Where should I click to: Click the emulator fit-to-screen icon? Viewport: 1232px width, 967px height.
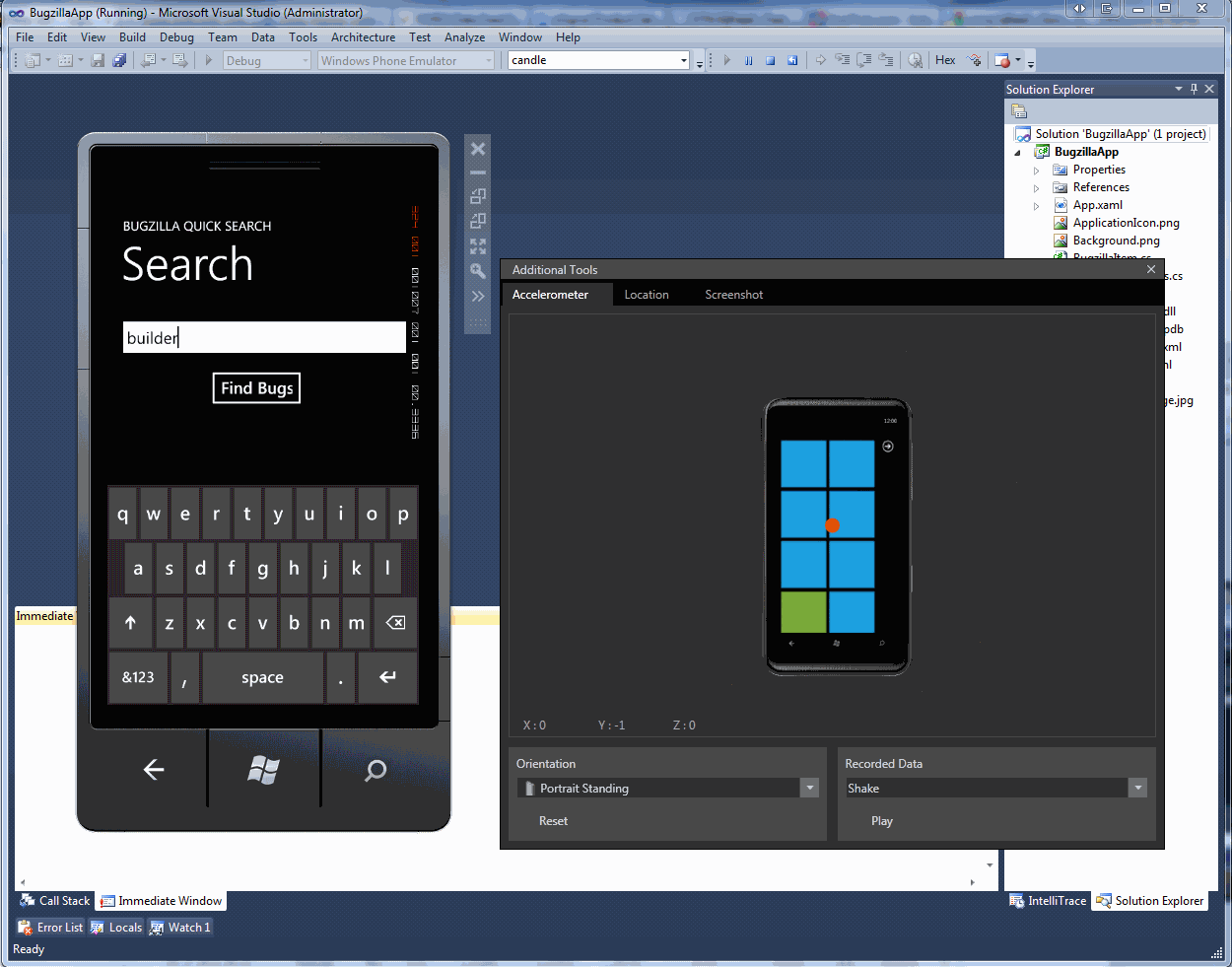coord(478,245)
